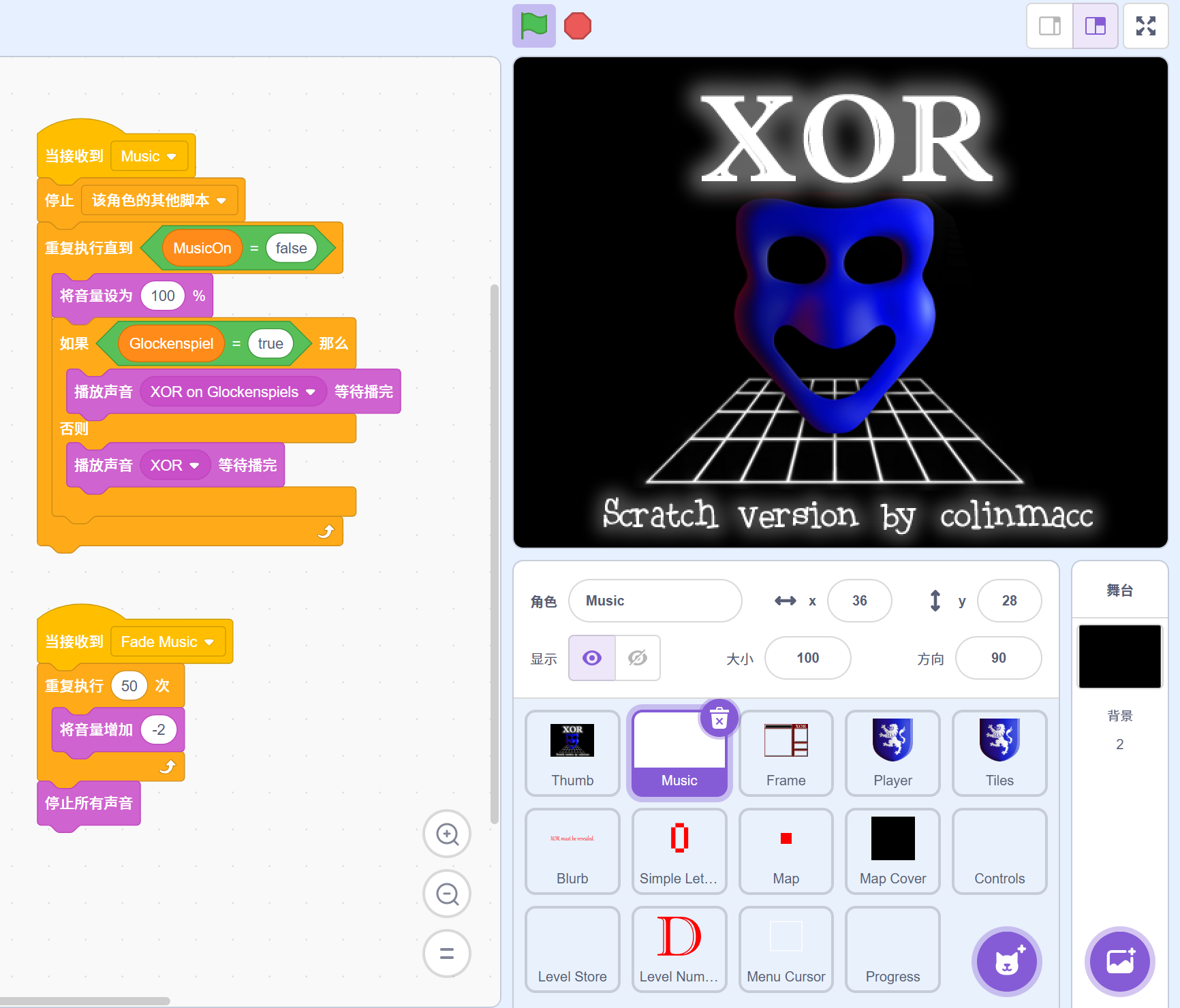Image resolution: width=1180 pixels, height=1008 pixels.
Task: Enter full screen stage mode
Action: (1146, 26)
